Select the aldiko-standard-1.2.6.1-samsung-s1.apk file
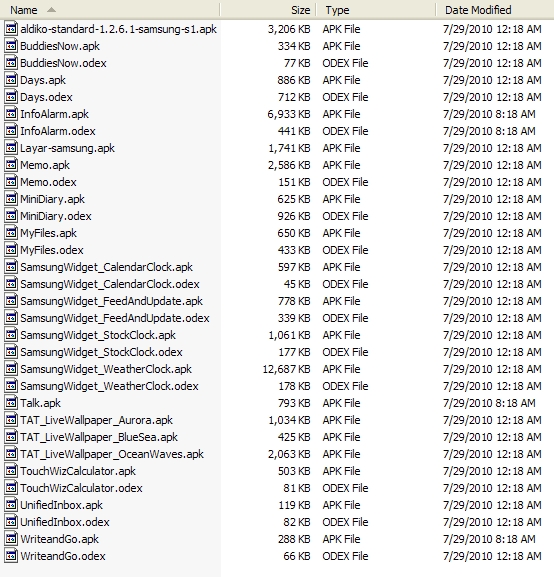 (x=119, y=29)
